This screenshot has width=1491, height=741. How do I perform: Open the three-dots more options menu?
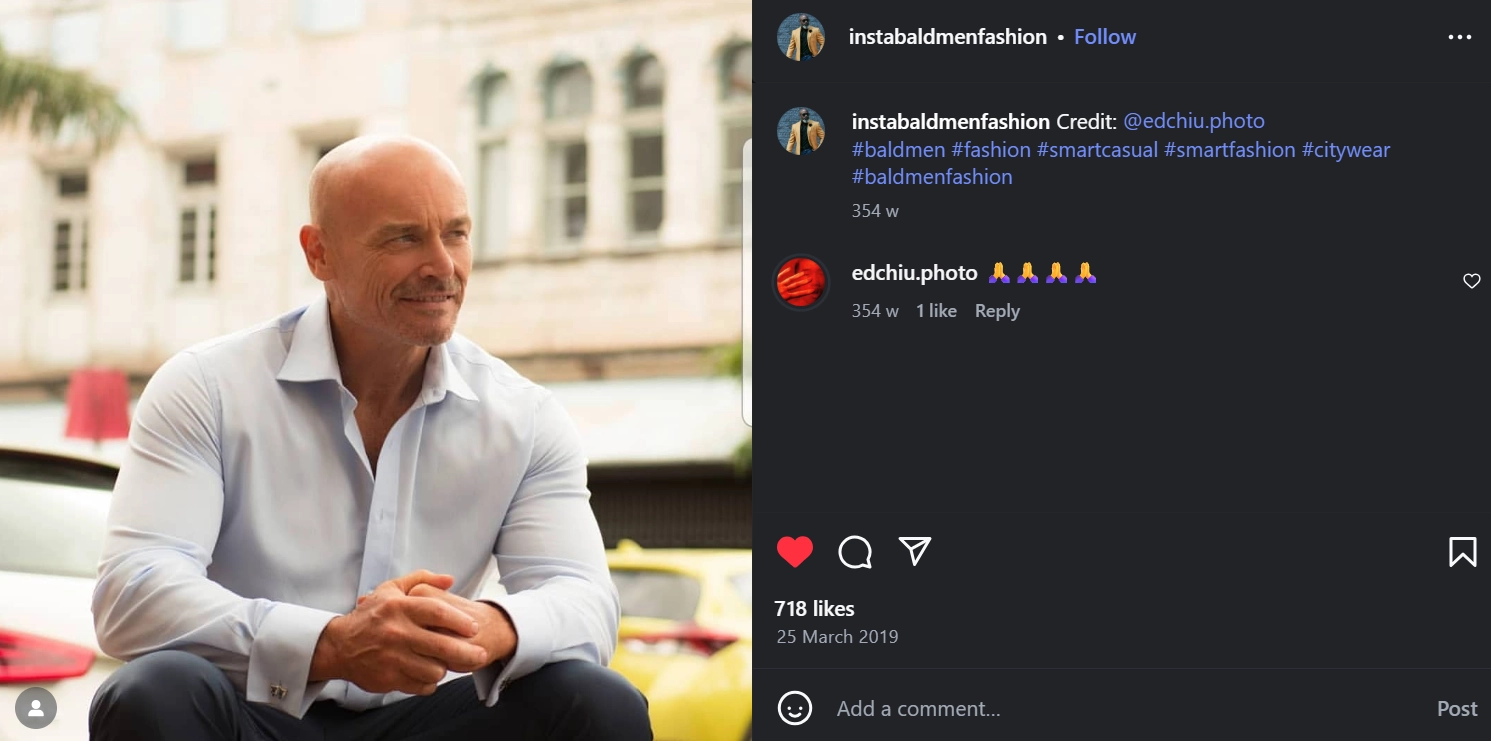pos(1460,37)
